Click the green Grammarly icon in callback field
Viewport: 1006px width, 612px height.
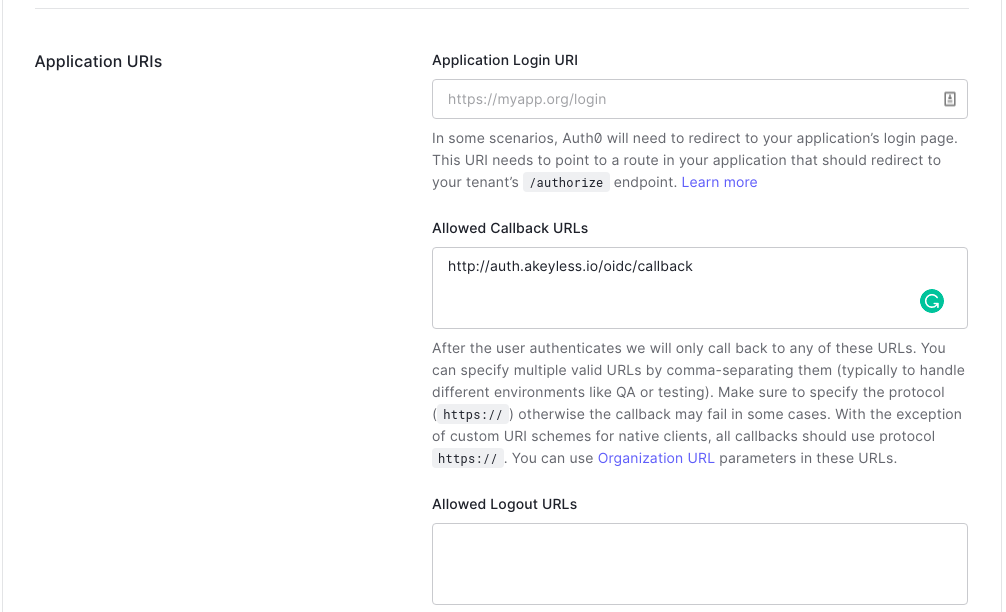point(932,301)
